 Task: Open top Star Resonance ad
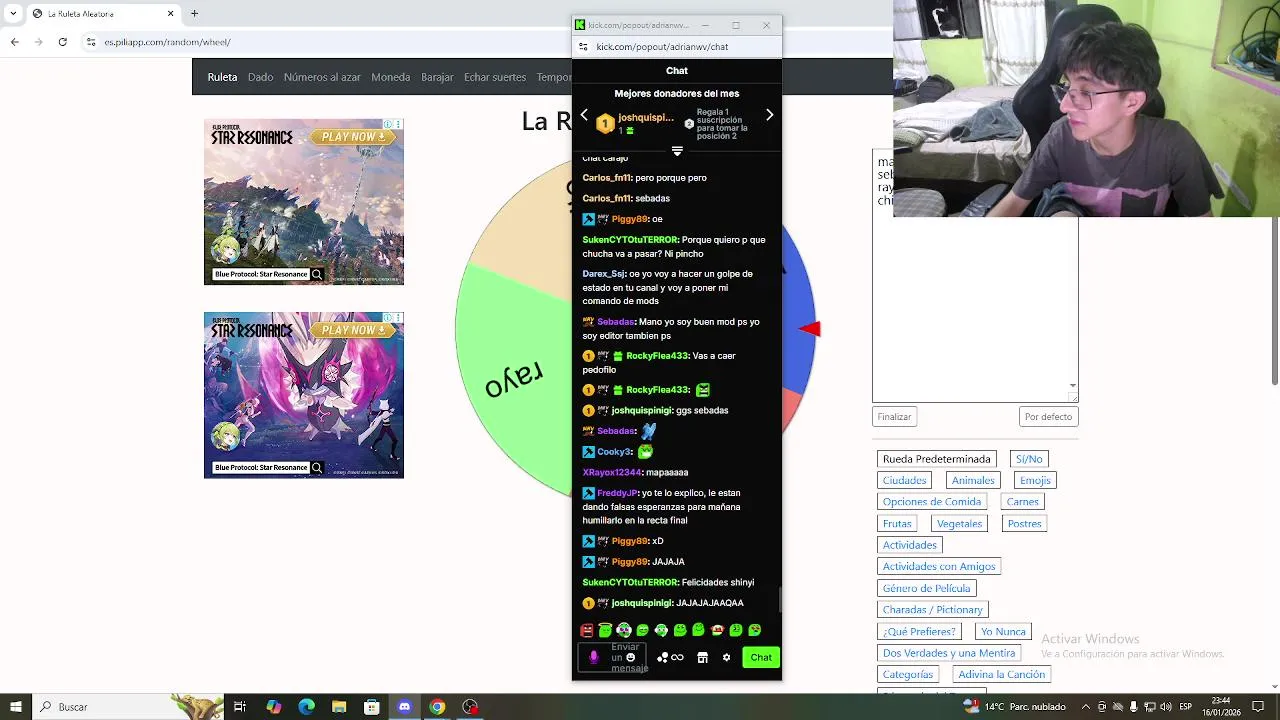click(x=304, y=202)
